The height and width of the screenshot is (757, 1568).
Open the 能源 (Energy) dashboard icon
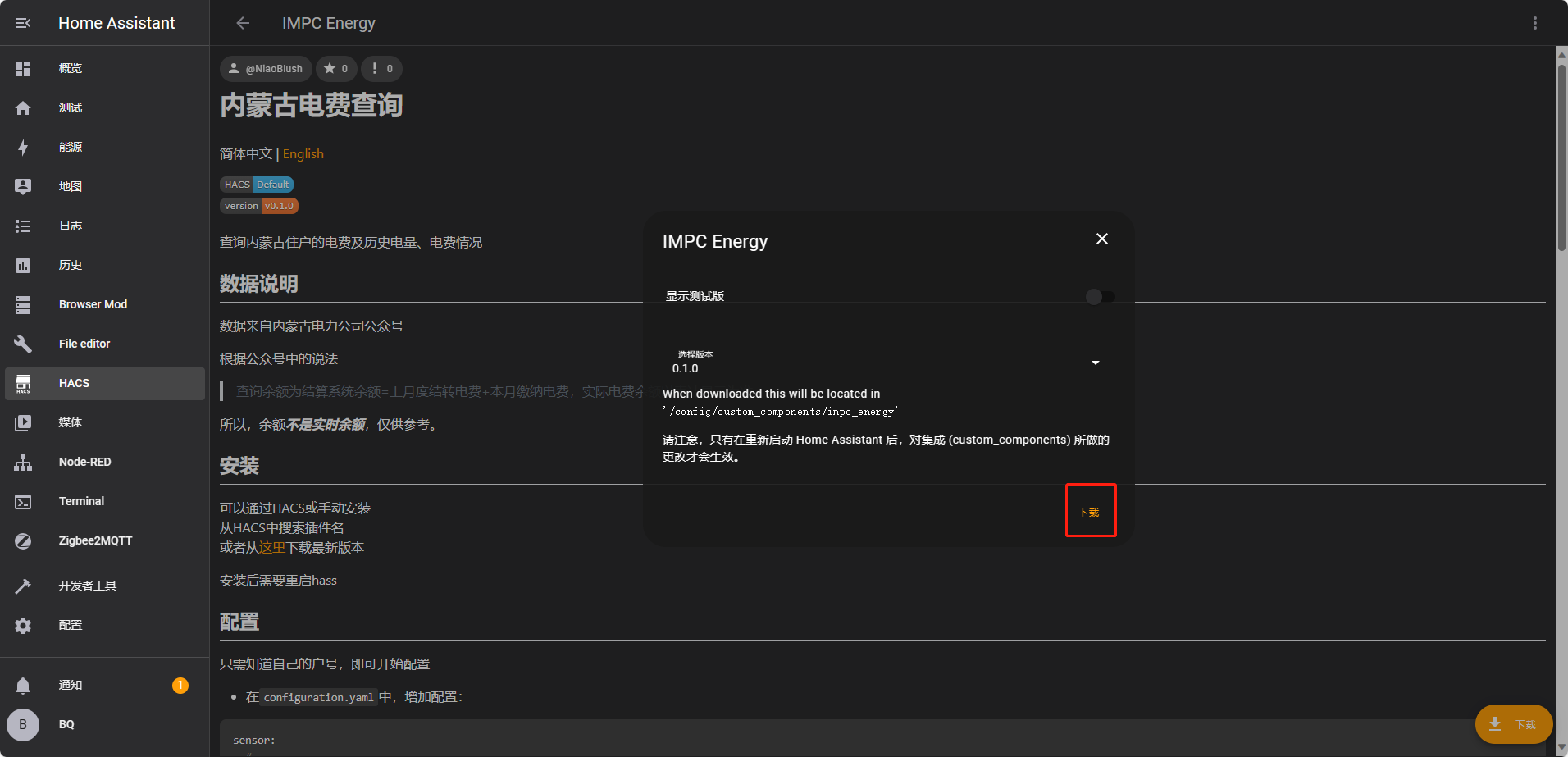pyautogui.click(x=23, y=147)
